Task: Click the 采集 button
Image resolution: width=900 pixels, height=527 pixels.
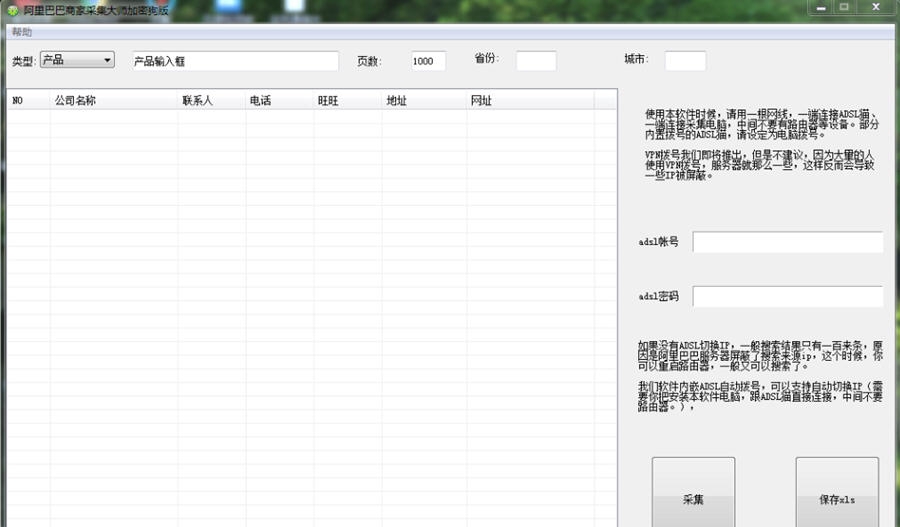Action: [x=693, y=492]
